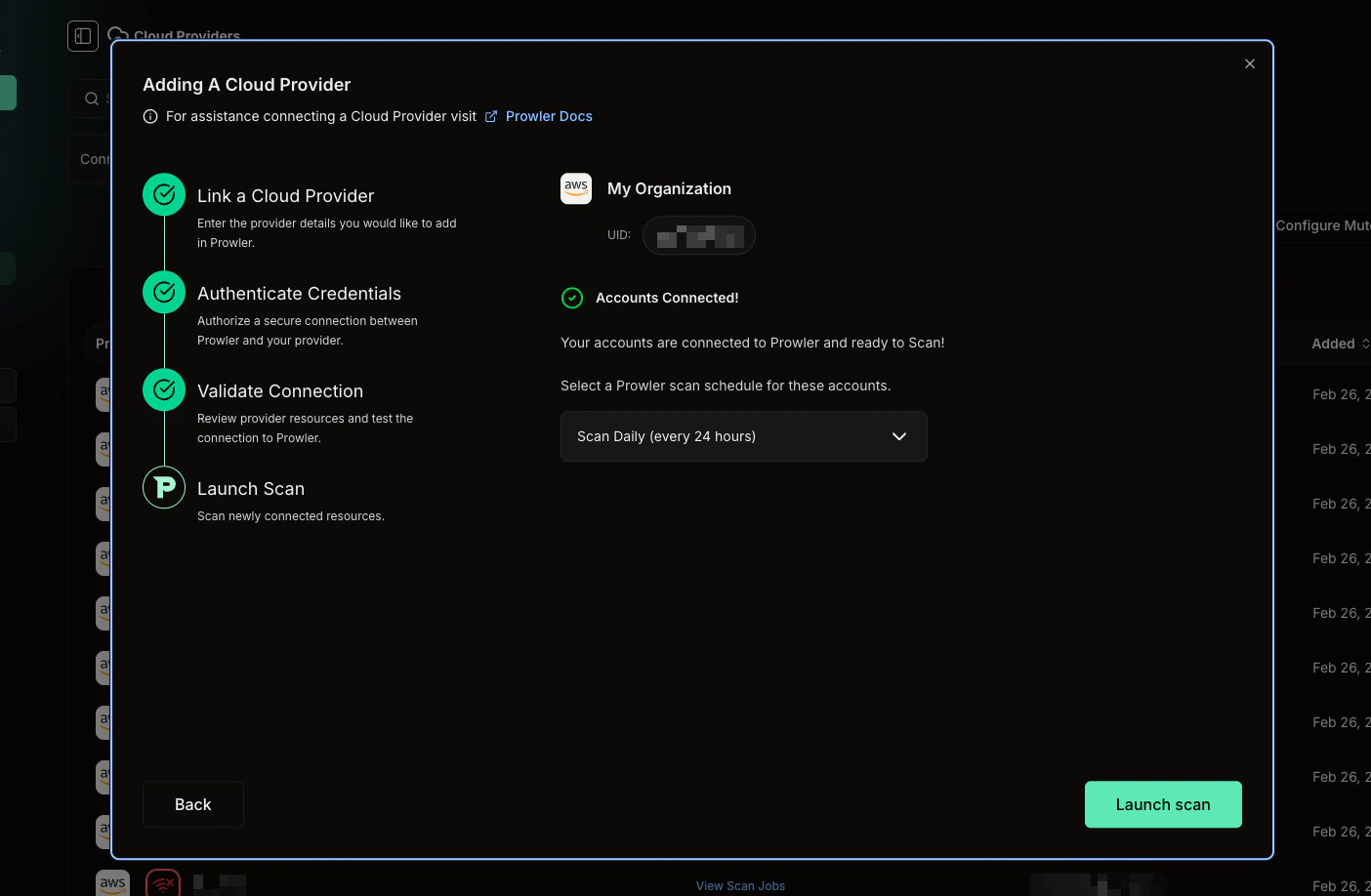Image resolution: width=1371 pixels, height=896 pixels.
Task: Click the red failed-connection icon on bottom row
Action: (162, 882)
